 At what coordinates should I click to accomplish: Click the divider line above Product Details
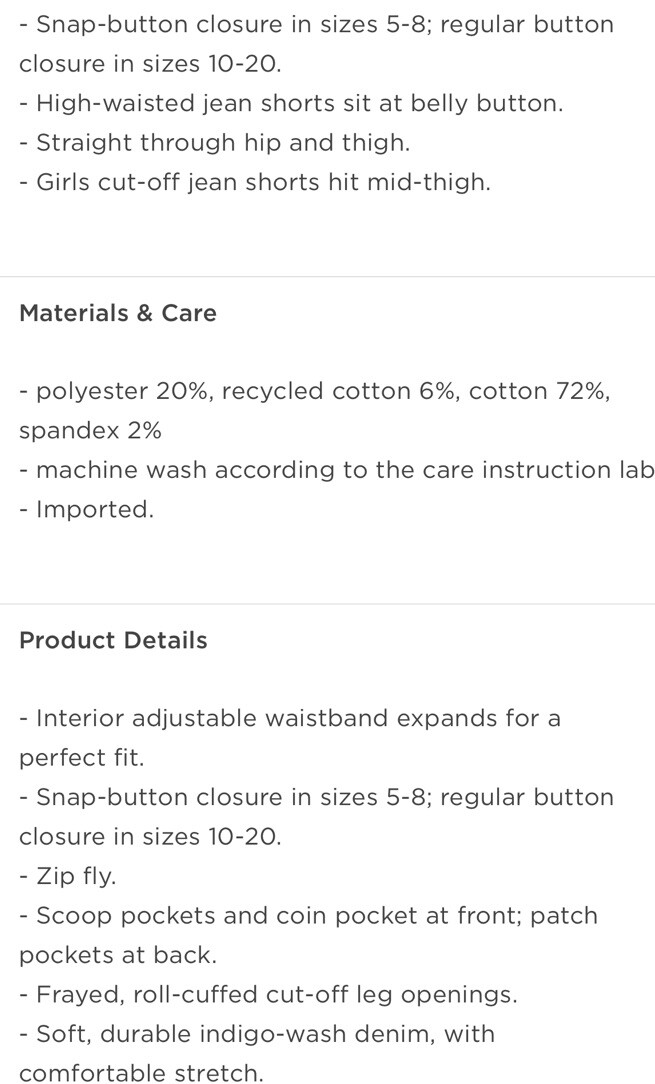[327, 604]
